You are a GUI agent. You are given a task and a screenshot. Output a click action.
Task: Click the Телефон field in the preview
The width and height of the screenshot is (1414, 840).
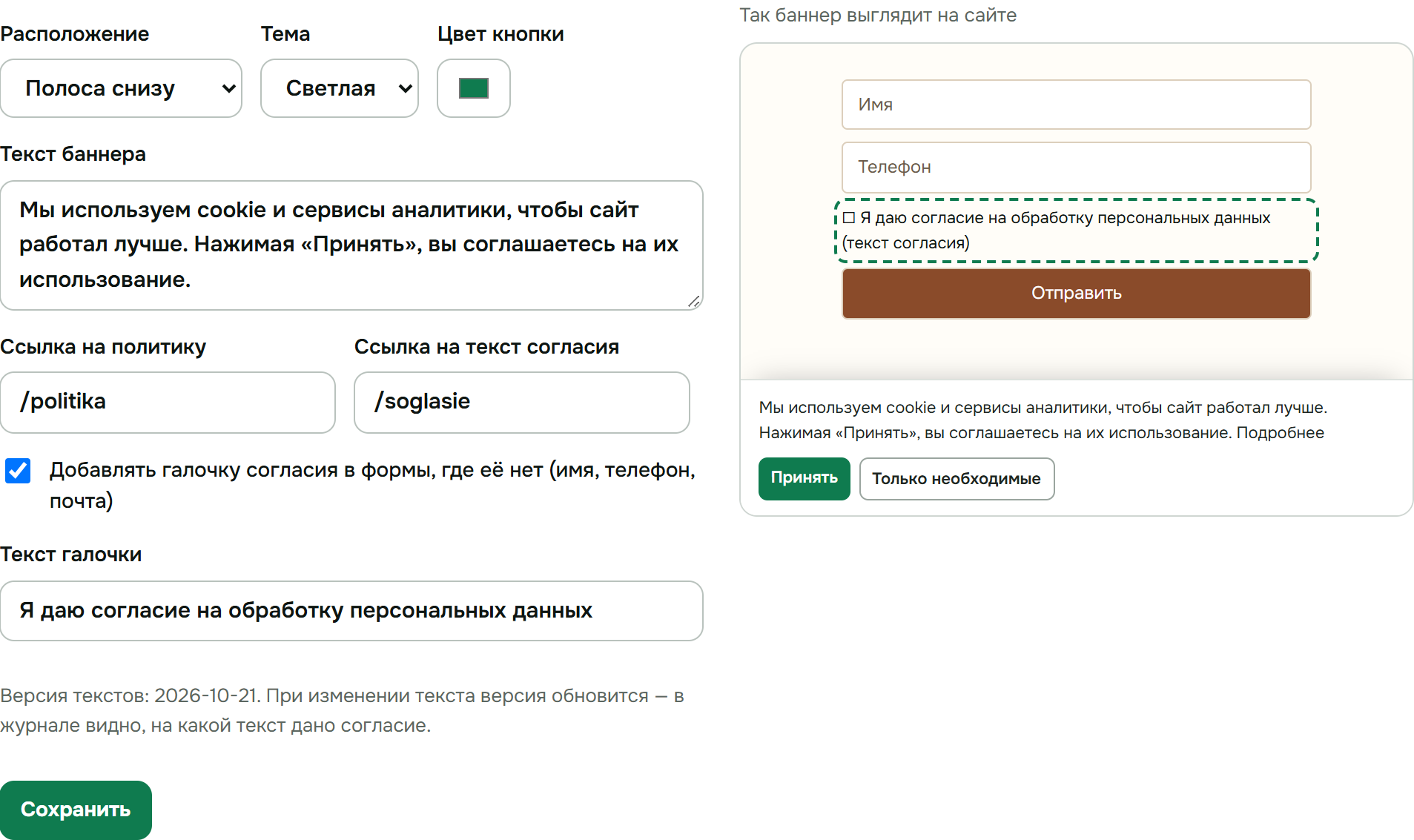(1076, 167)
